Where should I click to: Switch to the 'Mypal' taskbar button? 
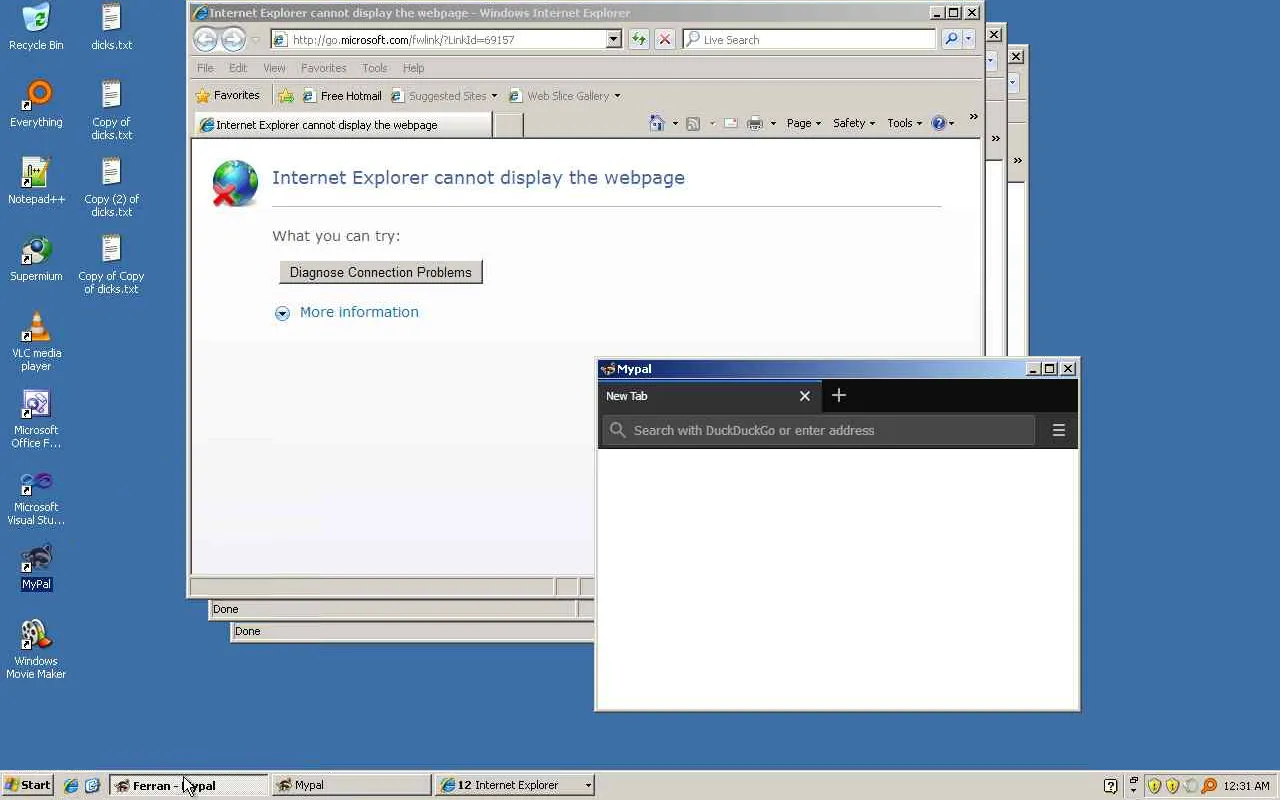(351, 785)
